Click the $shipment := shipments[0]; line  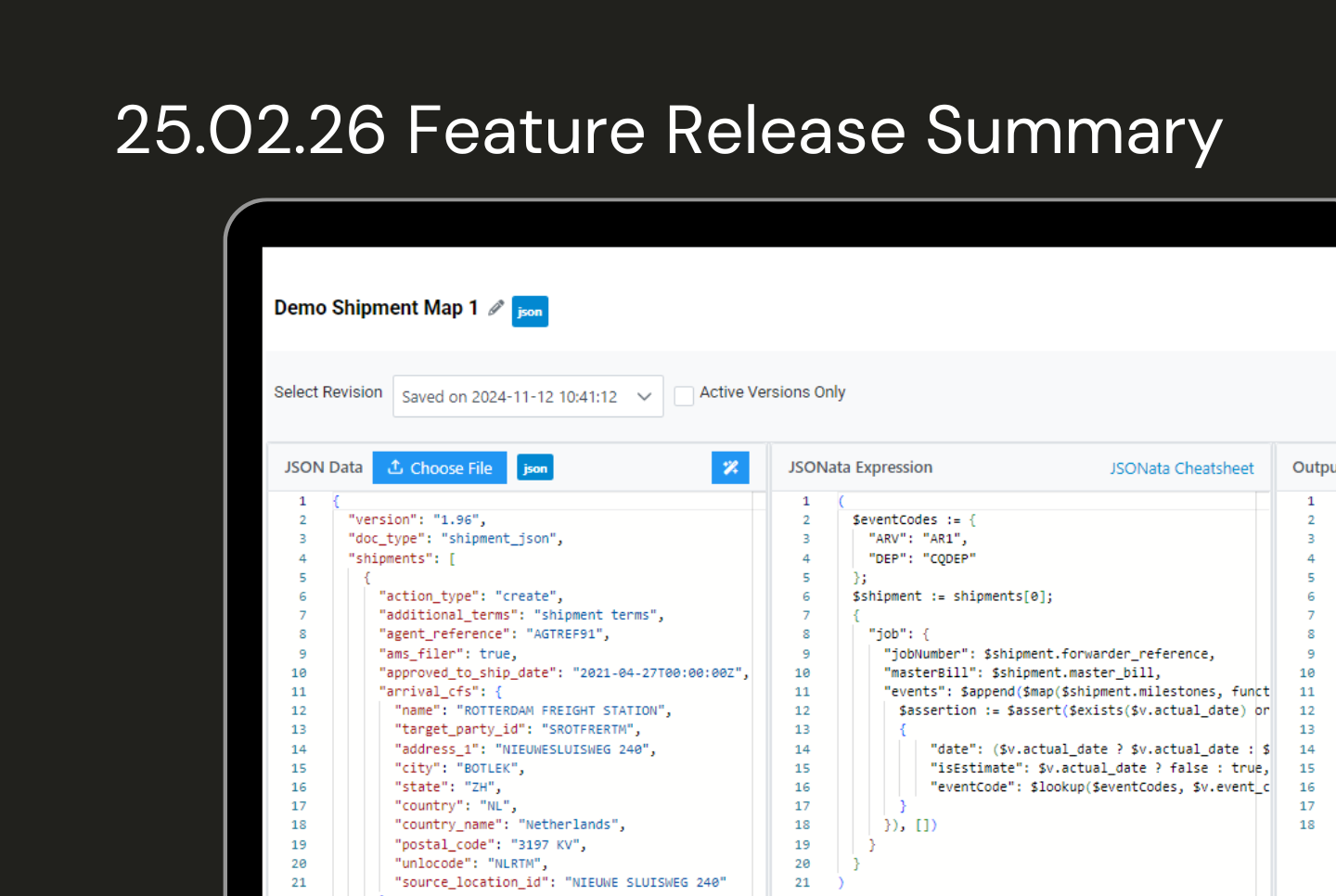(x=953, y=596)
